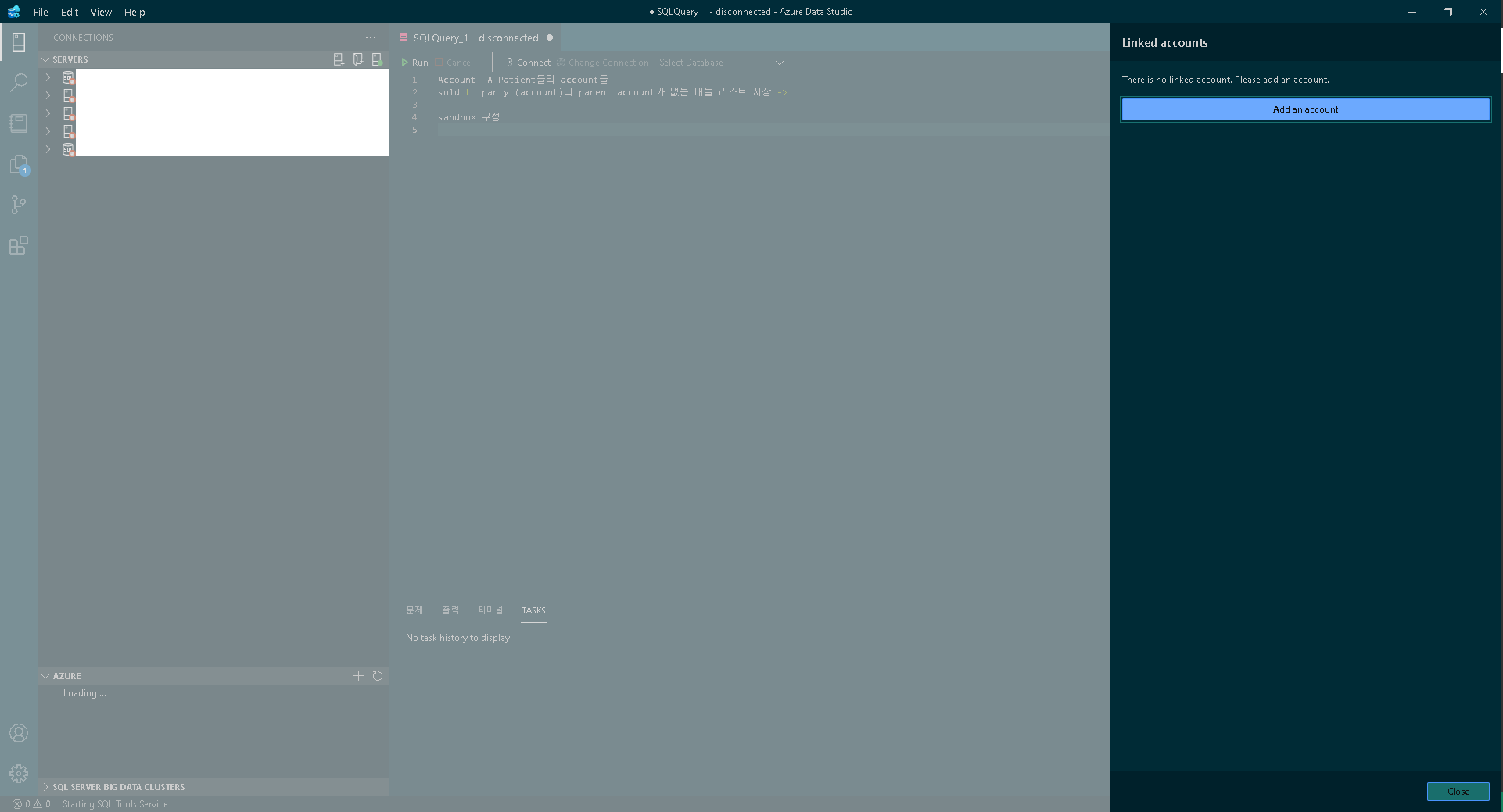Click New Connection icon in Servers header
The height and width of the screenshot is (812, 1503).
(339, 59)
